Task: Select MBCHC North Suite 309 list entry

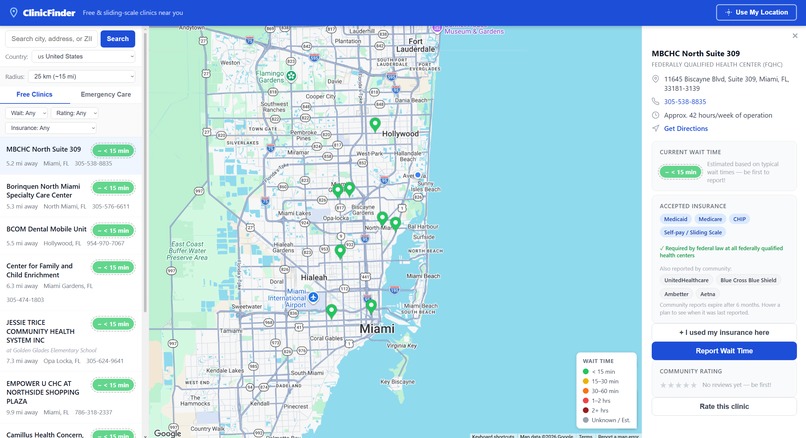Action: click(x=70, y=156)
